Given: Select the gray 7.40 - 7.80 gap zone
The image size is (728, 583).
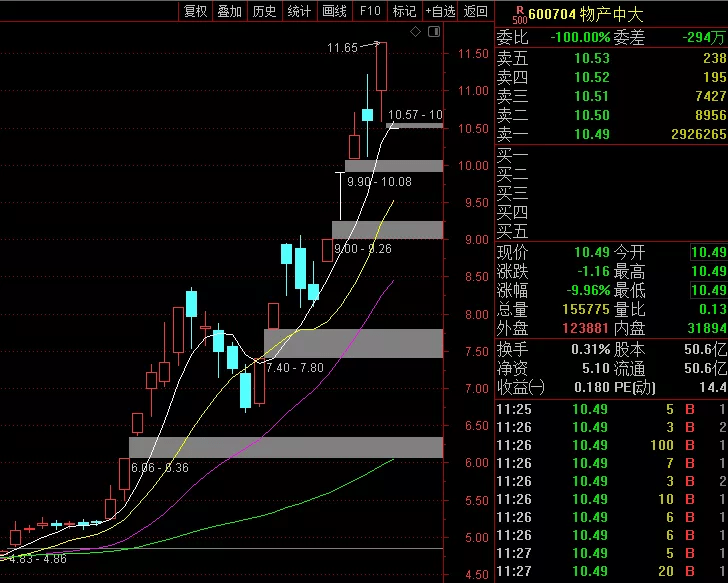Looking at the screenshot, I should [x=353, y=343].
